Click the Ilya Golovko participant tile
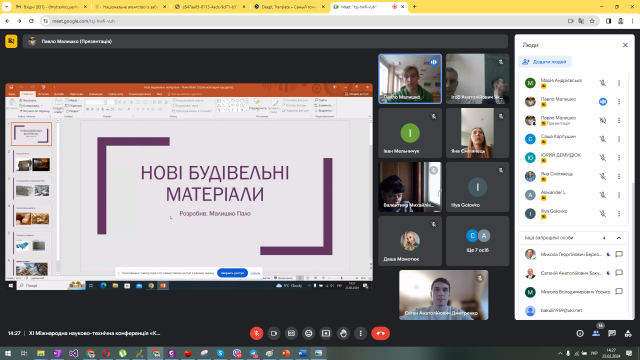 tap(477, 187)
